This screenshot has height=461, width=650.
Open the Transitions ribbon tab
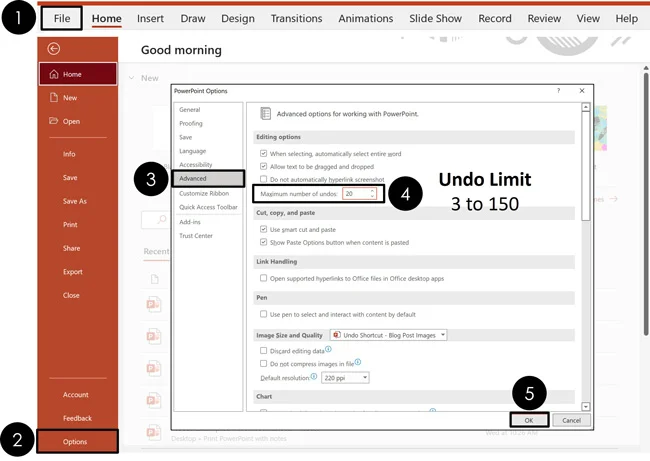(296, 18)
